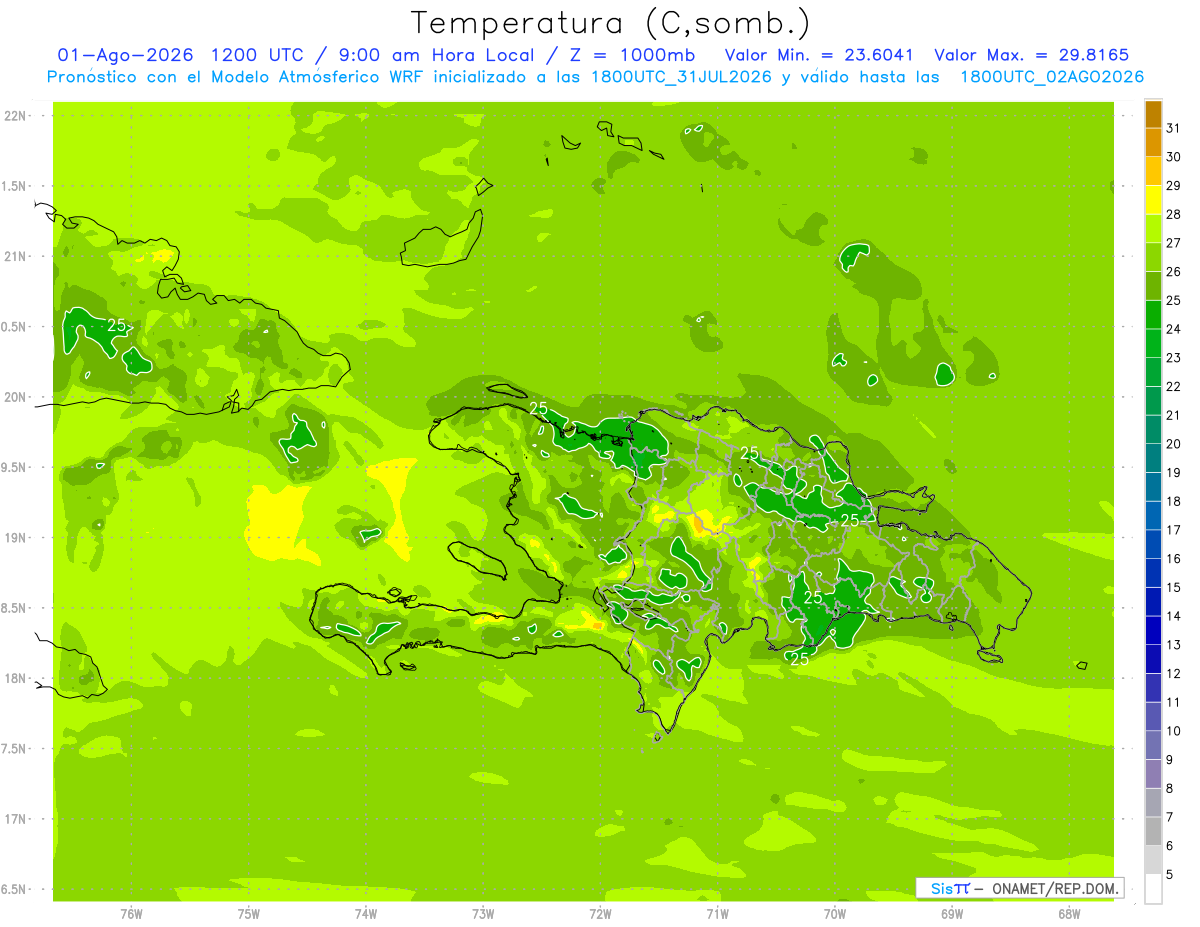Click the "1800UTC_02AGO2026" valid-until time
This screenshot has height=927, width=1200.
click(1052, 77)
